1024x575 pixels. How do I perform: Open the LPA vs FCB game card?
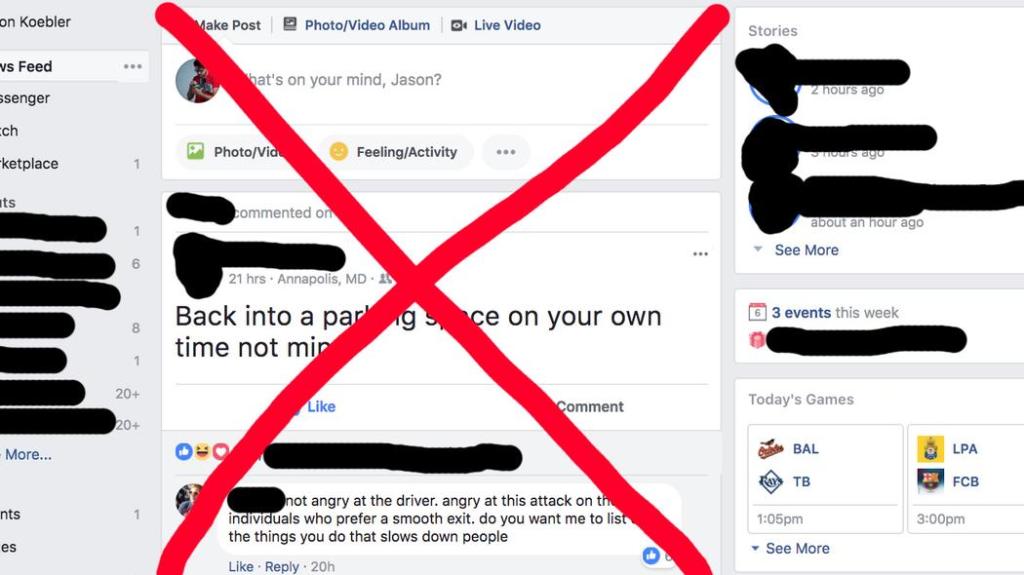(x=966, y=478)
